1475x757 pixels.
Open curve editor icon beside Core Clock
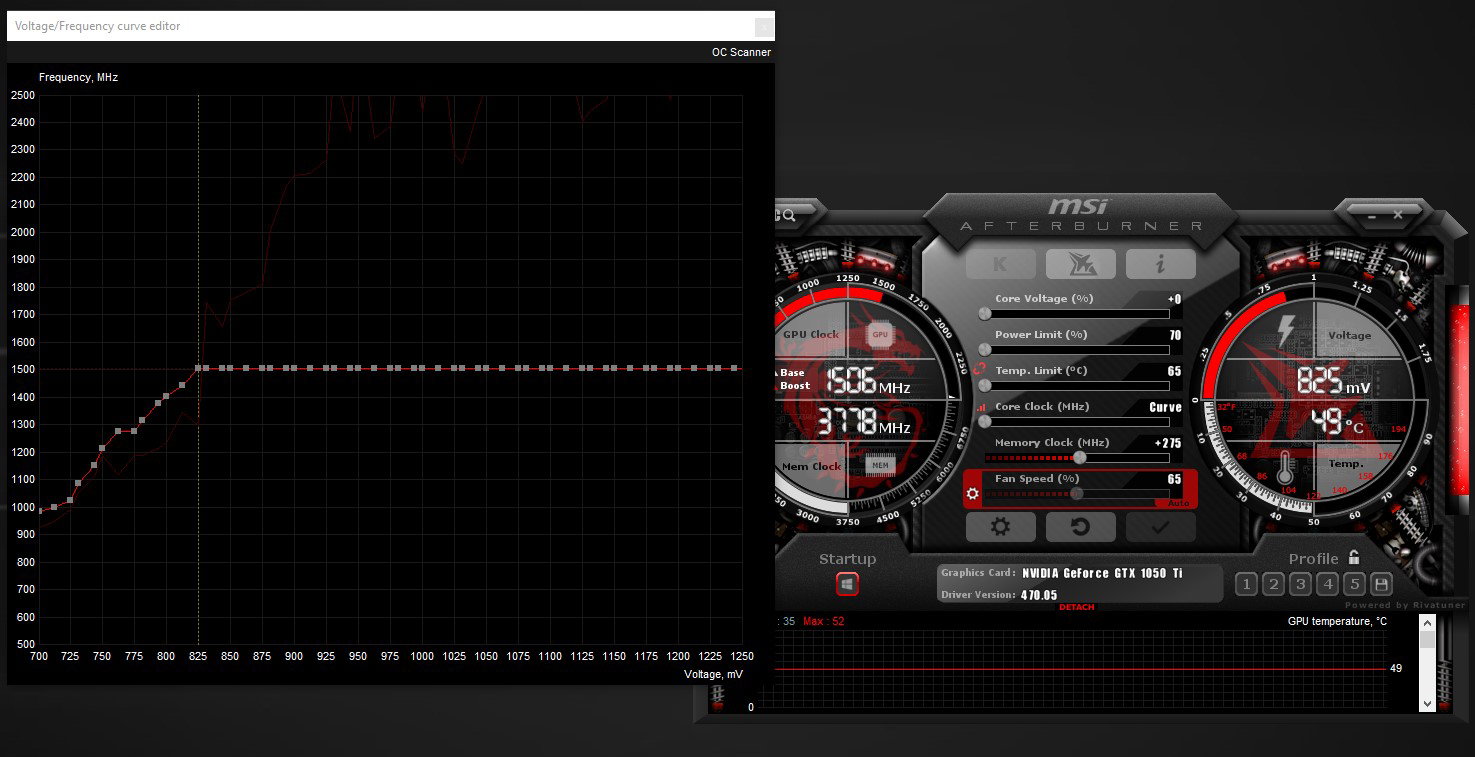981,407
